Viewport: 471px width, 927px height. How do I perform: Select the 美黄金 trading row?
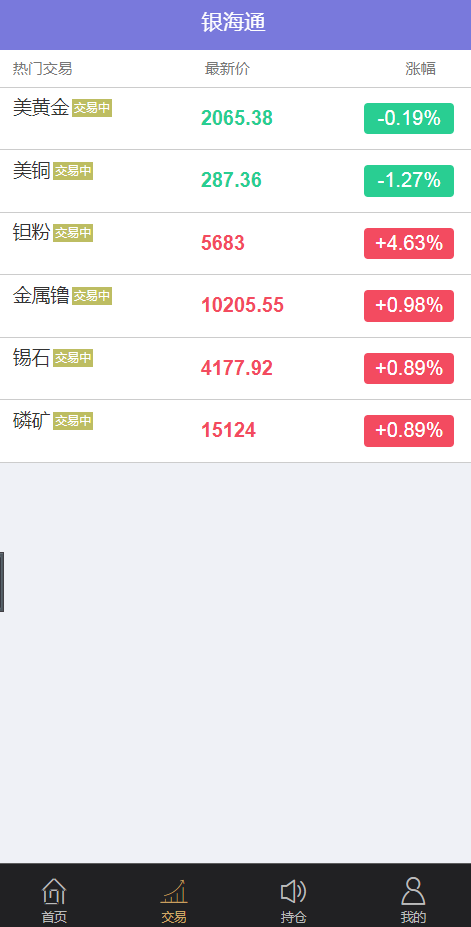point(235,119)
